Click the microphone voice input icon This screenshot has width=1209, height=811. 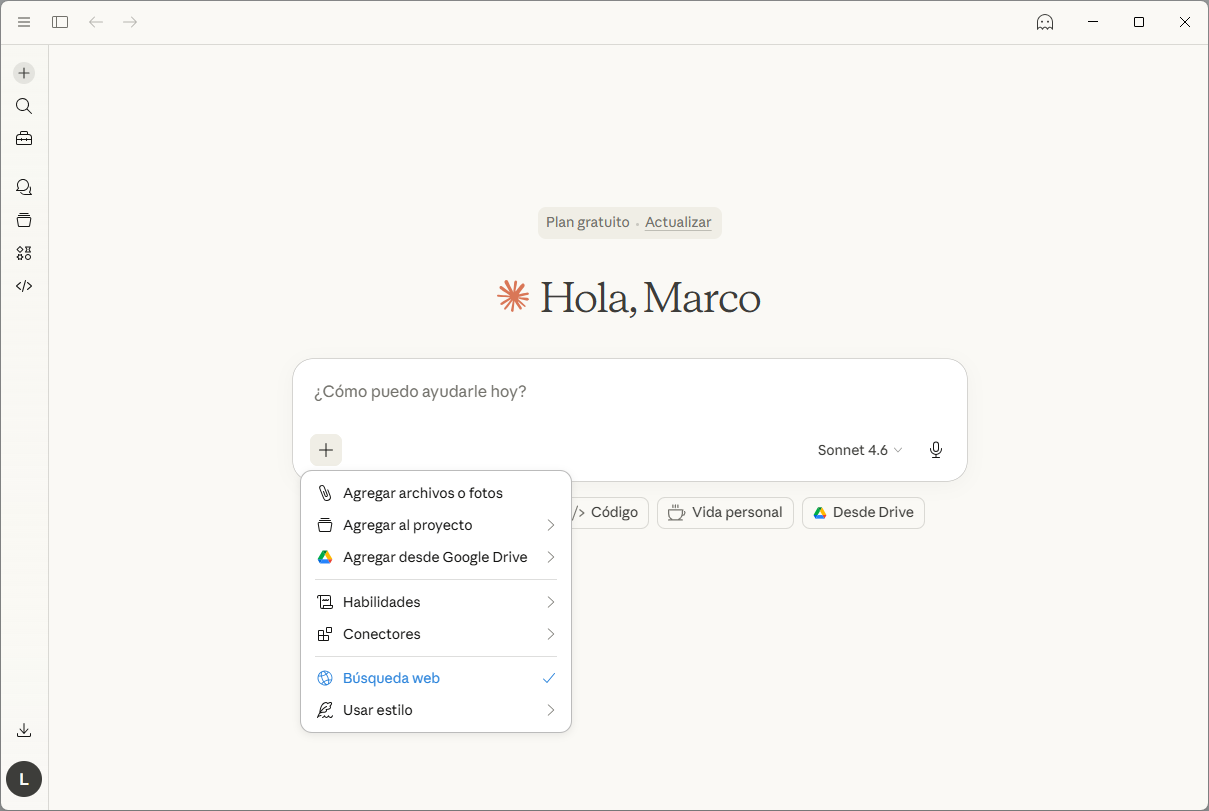(x=935, y=450)
